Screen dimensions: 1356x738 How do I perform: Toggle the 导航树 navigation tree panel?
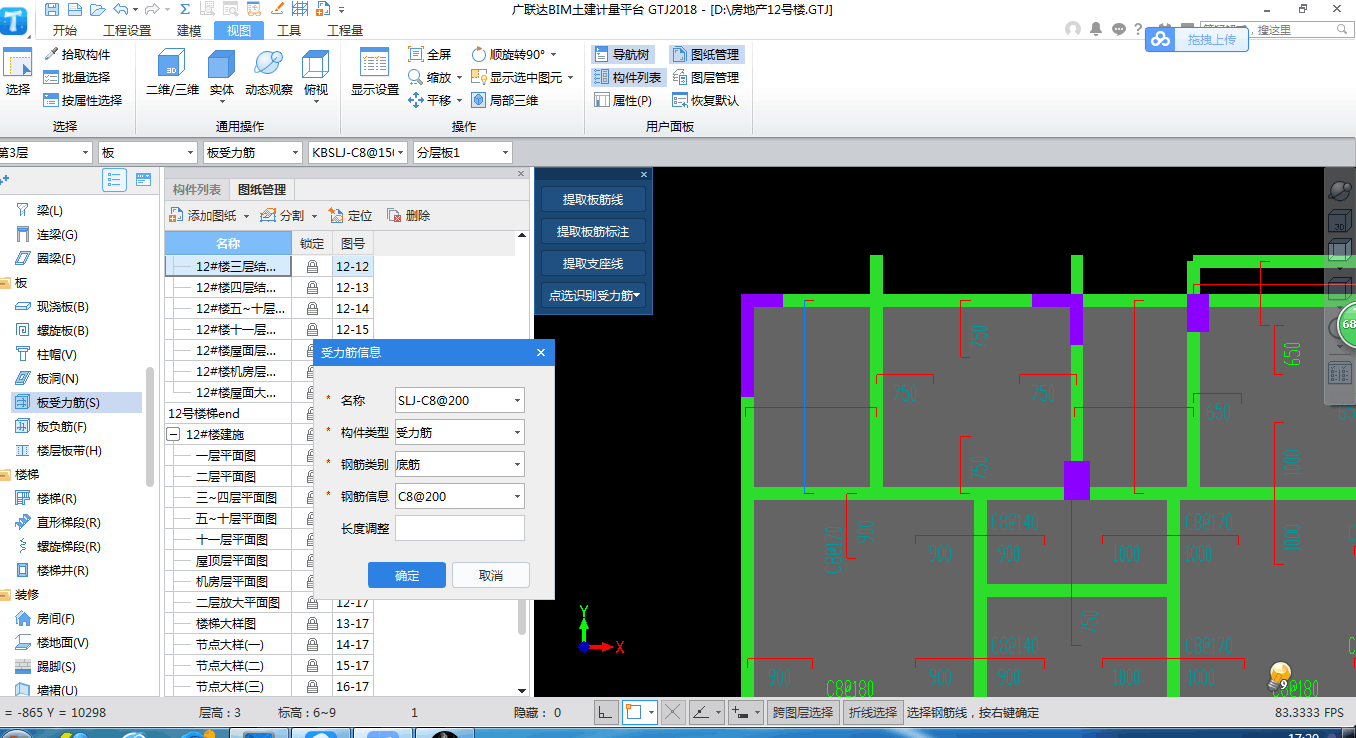622,54
